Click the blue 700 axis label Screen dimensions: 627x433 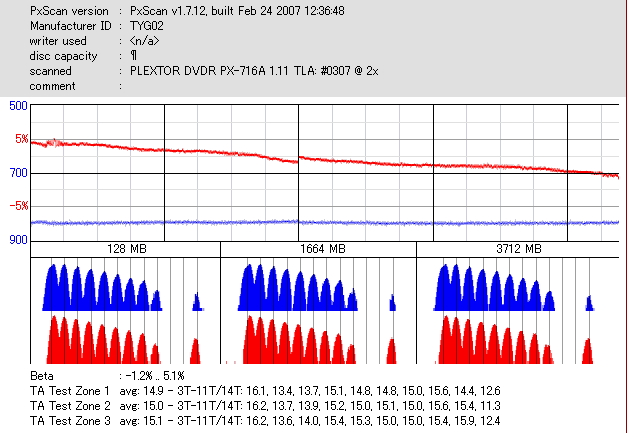pos(18,173)
